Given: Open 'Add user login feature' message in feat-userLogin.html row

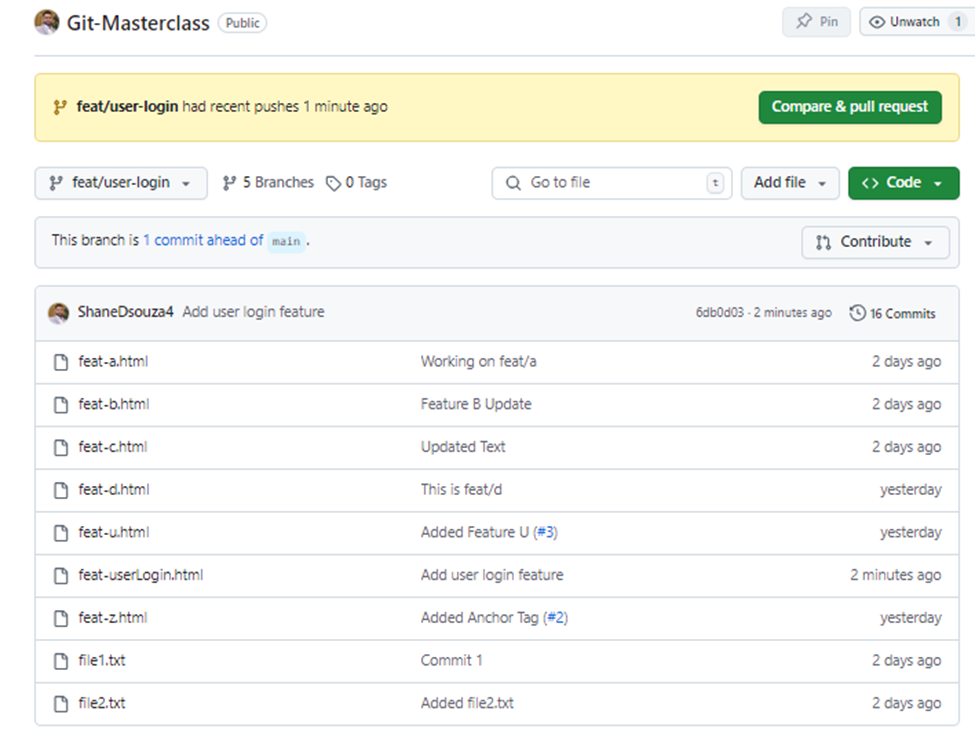Looking at the screenshot, I should pos(492,575).
